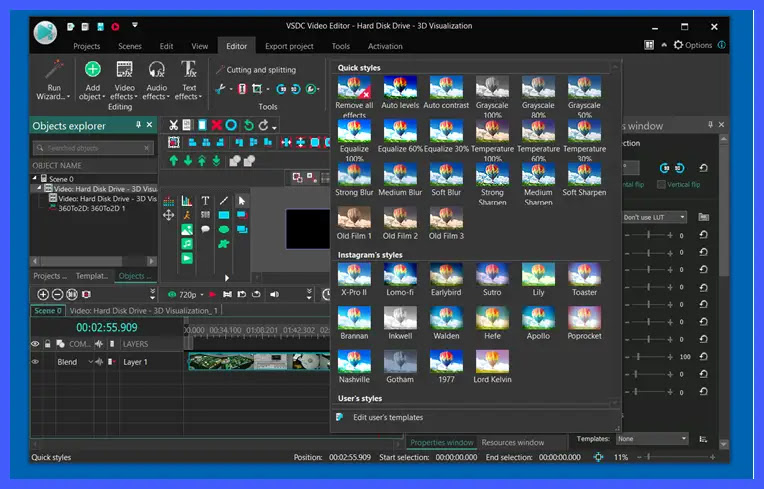Apply the Gotham Instagram style
The width and height of the screenshot is (764, 489).
(400, 366)
